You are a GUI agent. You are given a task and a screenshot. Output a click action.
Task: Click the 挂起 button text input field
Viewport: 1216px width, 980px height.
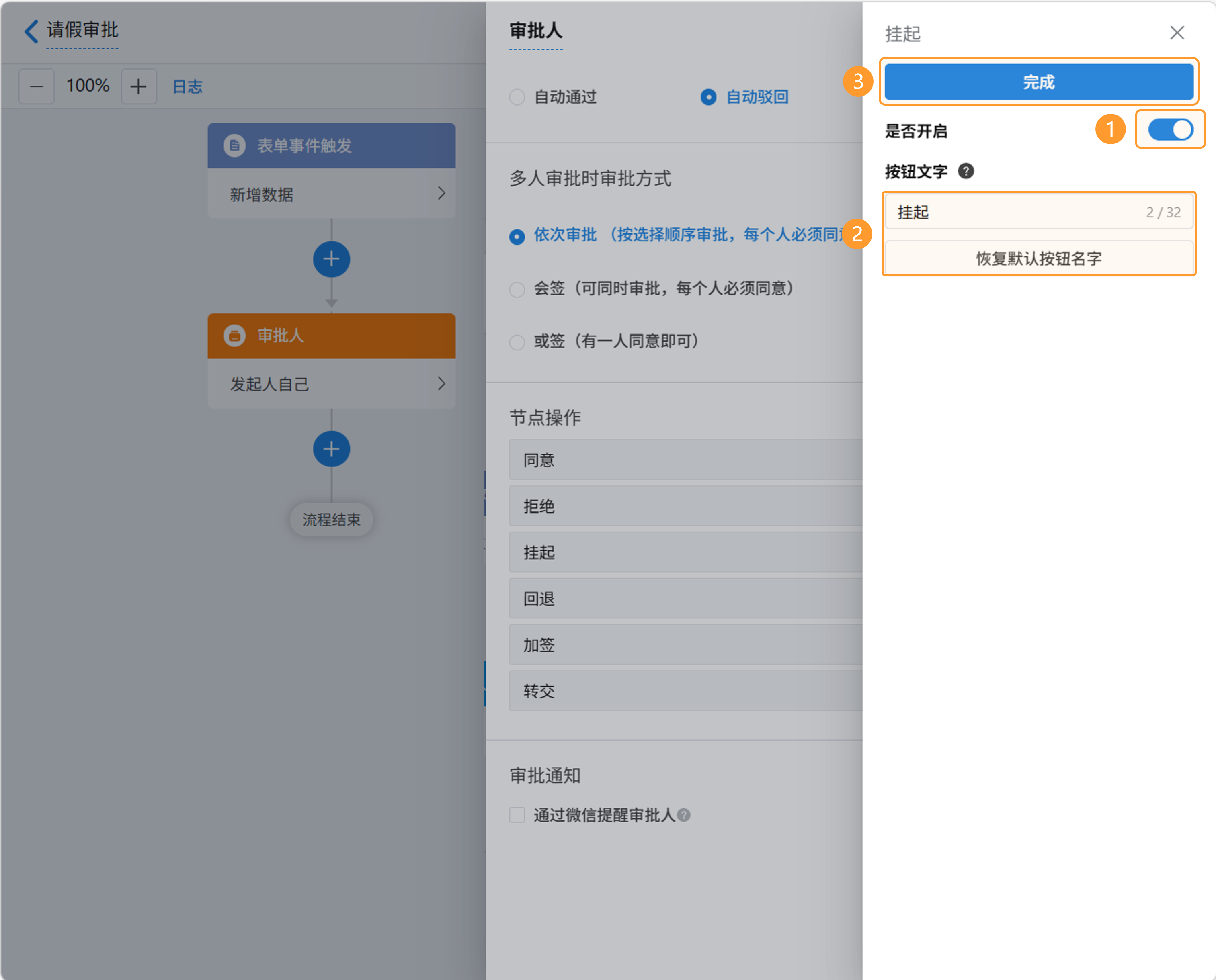pyautogui.click(x=1017, y=212)
